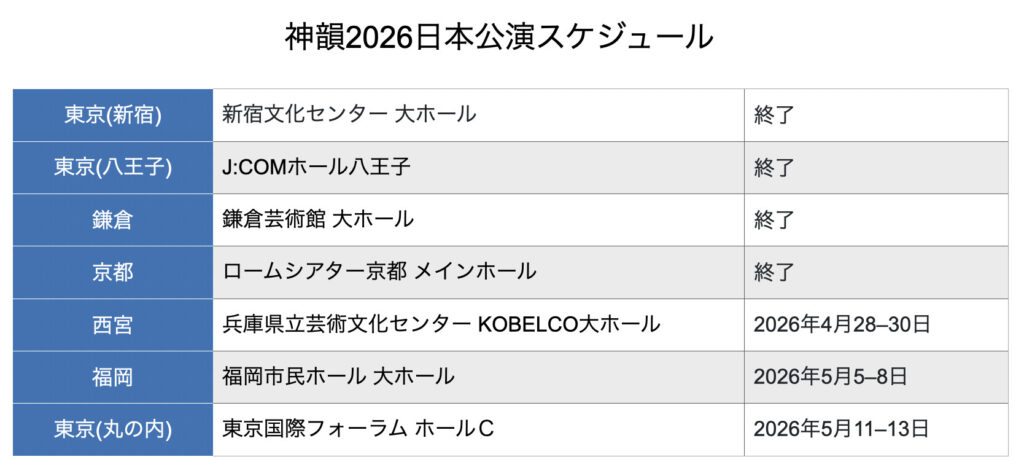
Task: Open ロームシアター京都 メインホール venue
Action: (379, 272)
